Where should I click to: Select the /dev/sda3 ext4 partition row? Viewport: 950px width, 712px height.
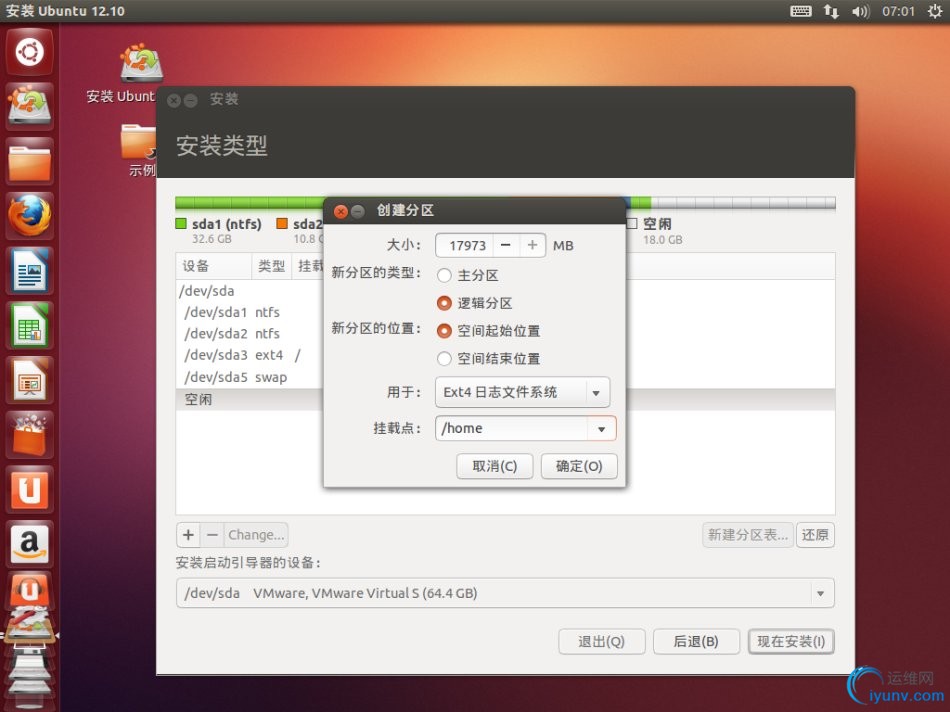(x=250, y=355)
